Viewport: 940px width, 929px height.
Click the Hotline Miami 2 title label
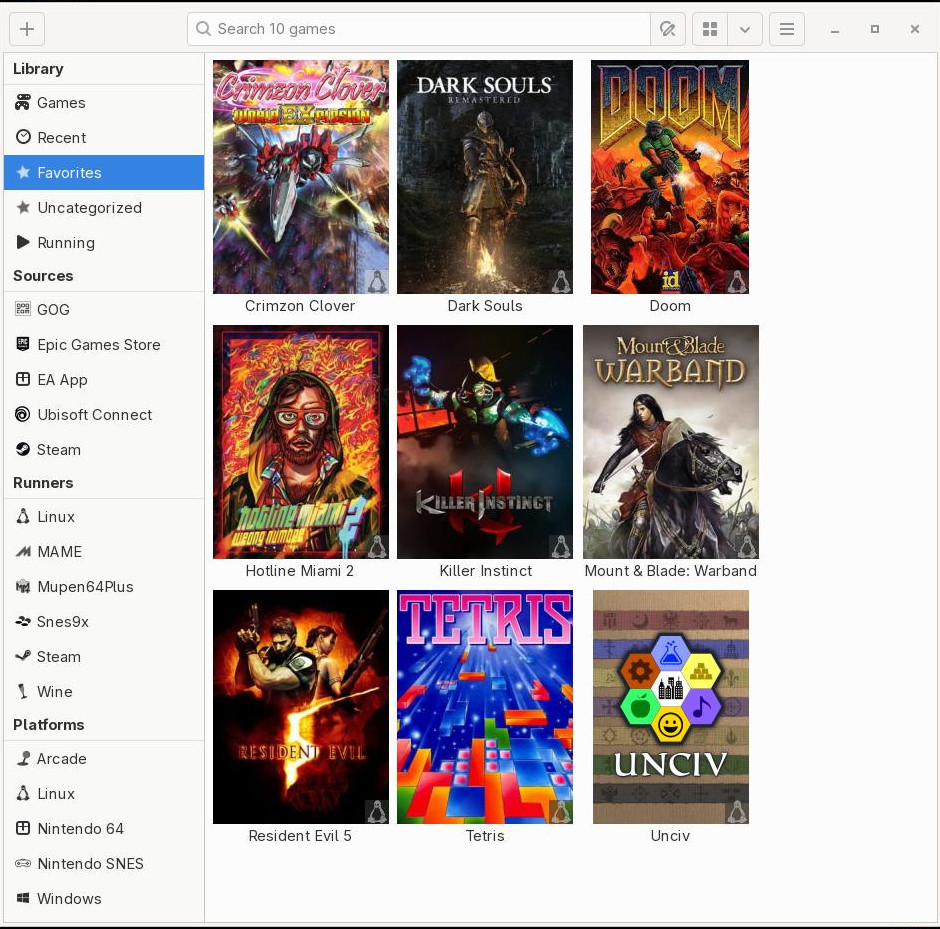[x=300, y=571]
